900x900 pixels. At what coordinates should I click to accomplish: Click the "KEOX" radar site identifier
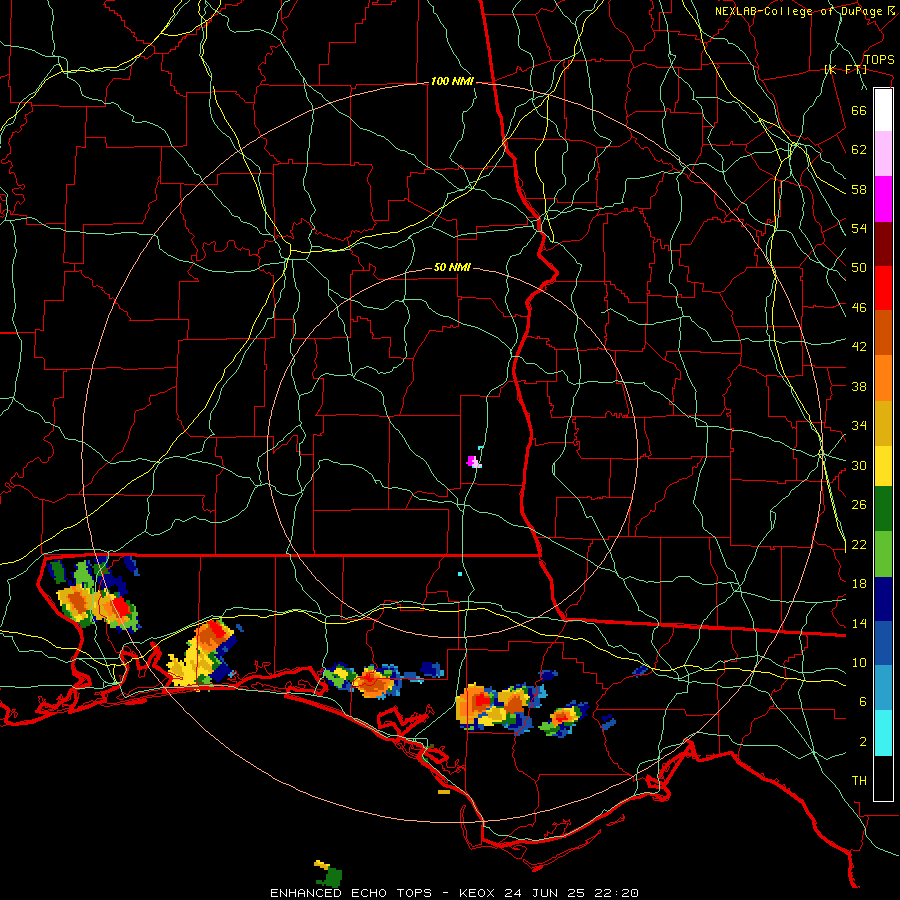pyautogui.click(x=478, y=893)
